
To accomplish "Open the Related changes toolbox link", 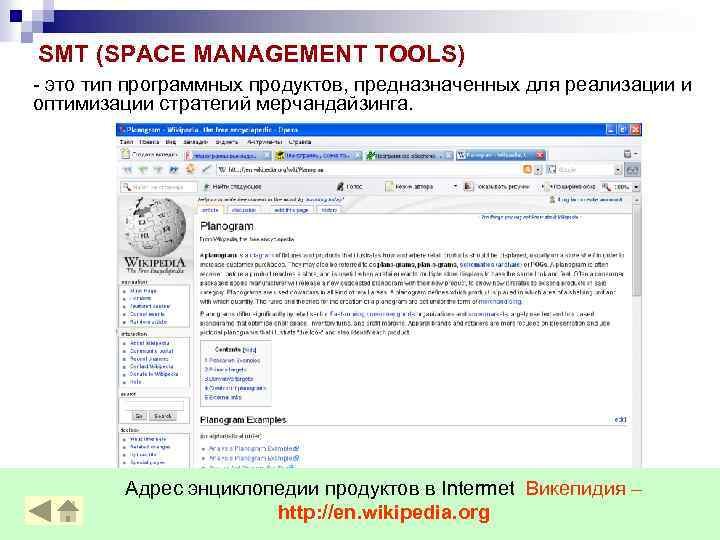I will [x=150, y=447].
